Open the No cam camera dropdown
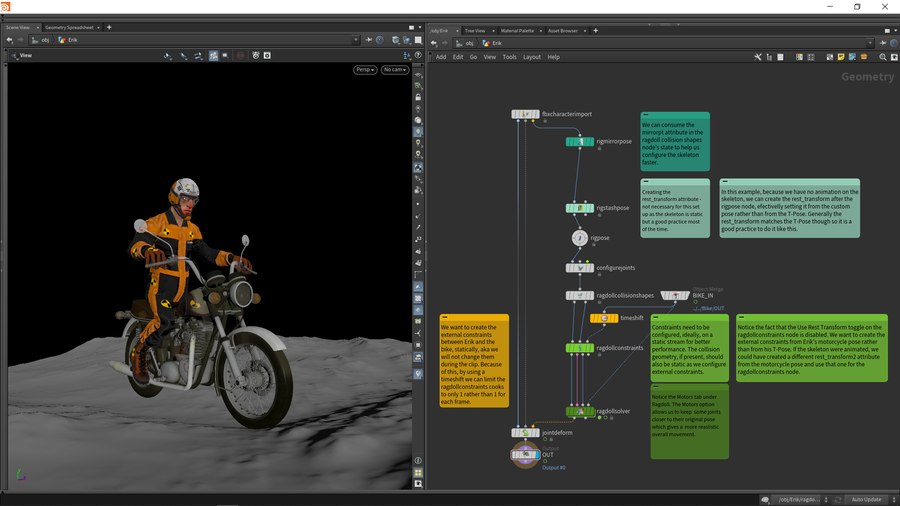 pos(393,70)
